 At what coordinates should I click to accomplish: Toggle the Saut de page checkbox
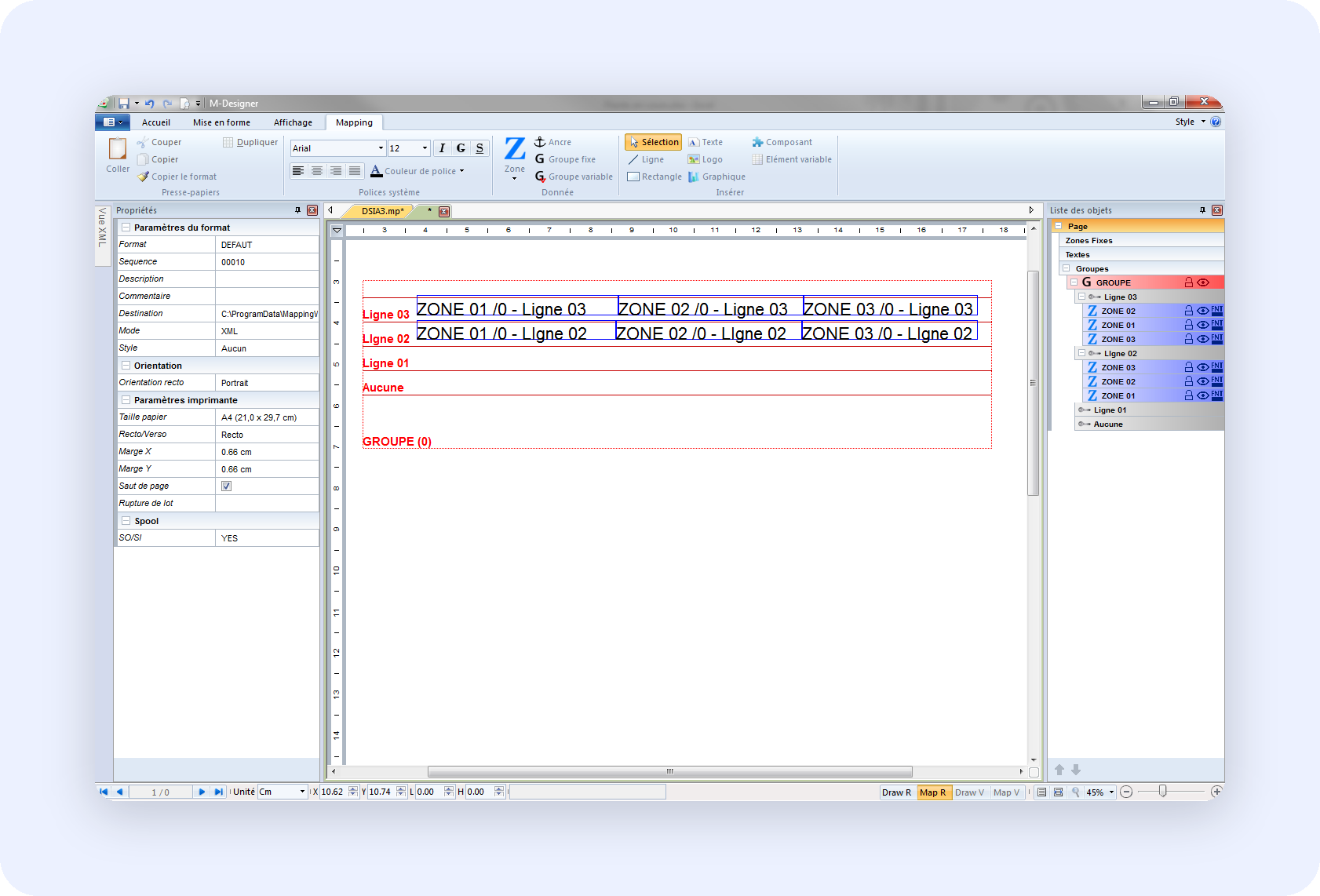(x=226, y=486)
